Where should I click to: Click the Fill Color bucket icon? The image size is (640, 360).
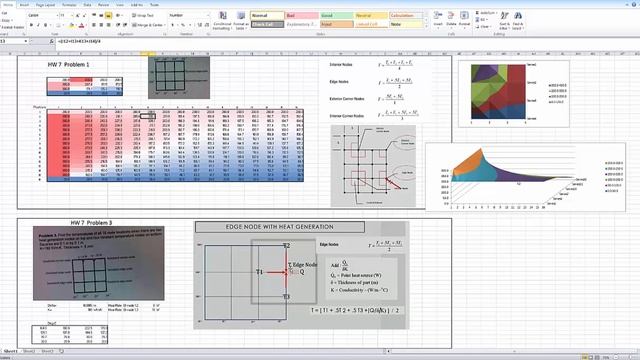click(71, 25)
